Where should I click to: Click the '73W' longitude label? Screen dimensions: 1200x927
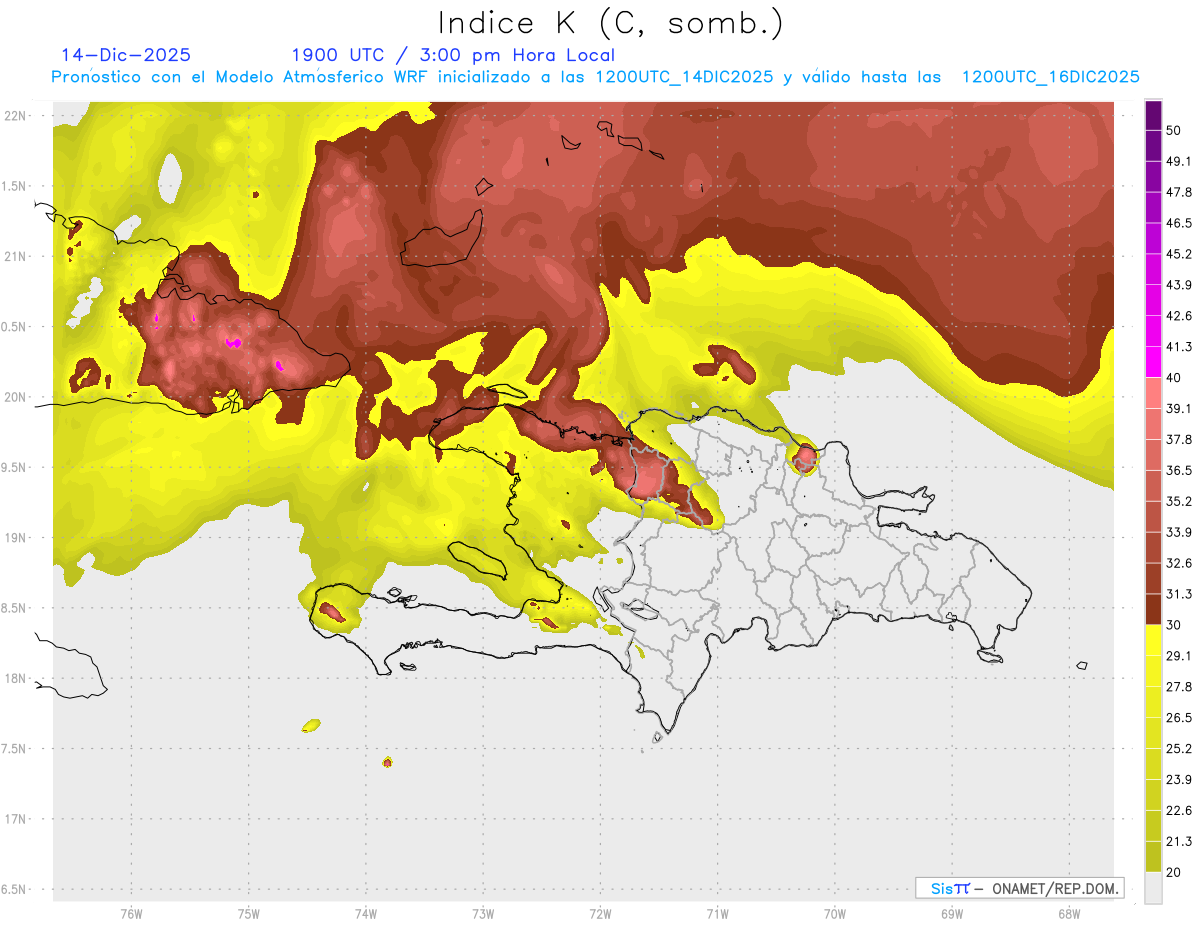[x=483, y=914]
